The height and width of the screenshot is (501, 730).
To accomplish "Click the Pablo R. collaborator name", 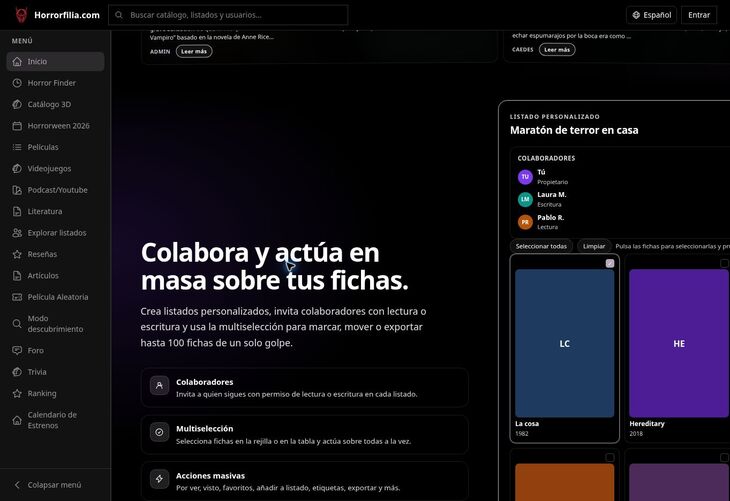I will coord(550,217).
